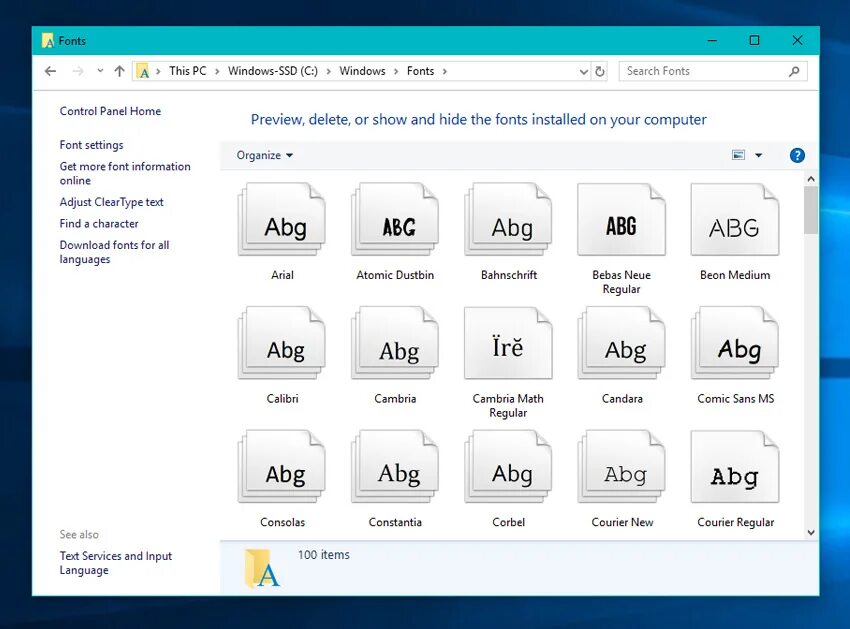This screenshot has height=629, width=850.
Task: Select the Consolas font icon
Action: click(282, 467)
